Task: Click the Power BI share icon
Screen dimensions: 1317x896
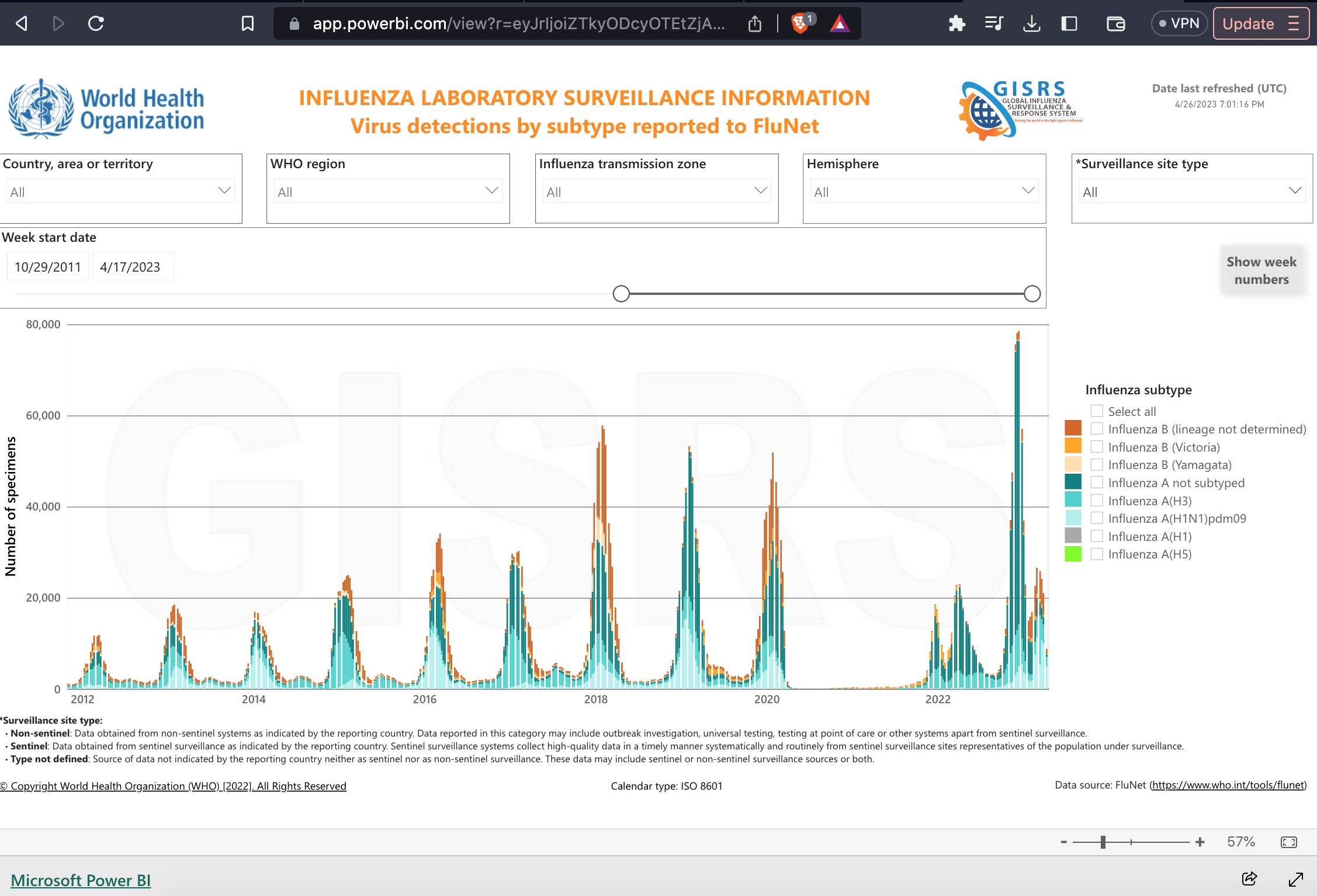Action: (x=1249, y=878)
